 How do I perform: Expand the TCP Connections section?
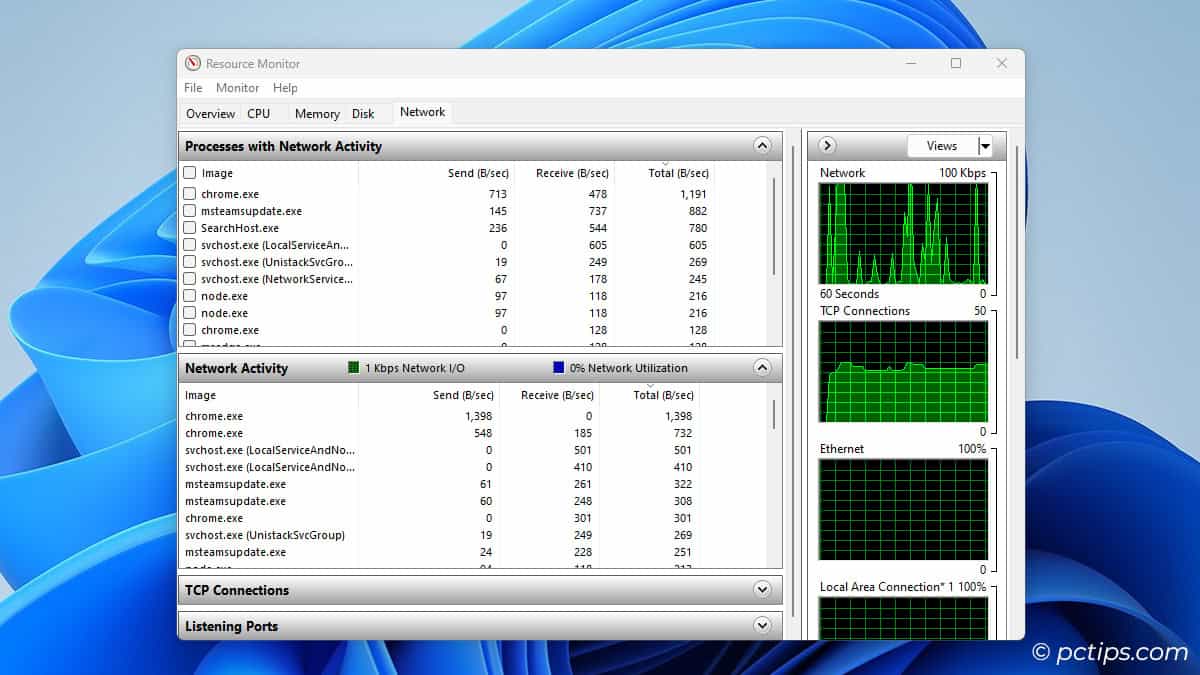click(x=762, y=590)
